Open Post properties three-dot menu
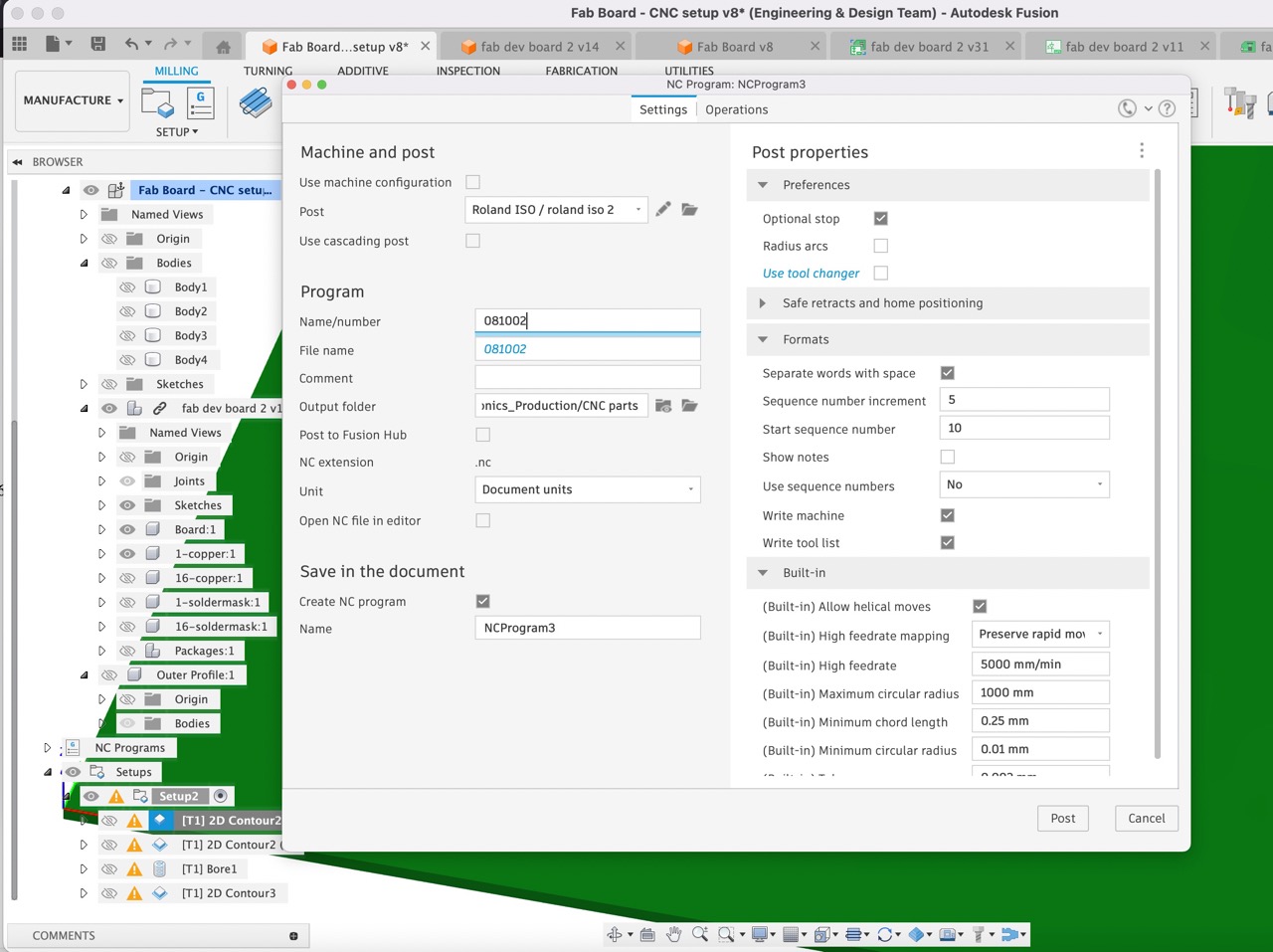 pos(1142,150)
